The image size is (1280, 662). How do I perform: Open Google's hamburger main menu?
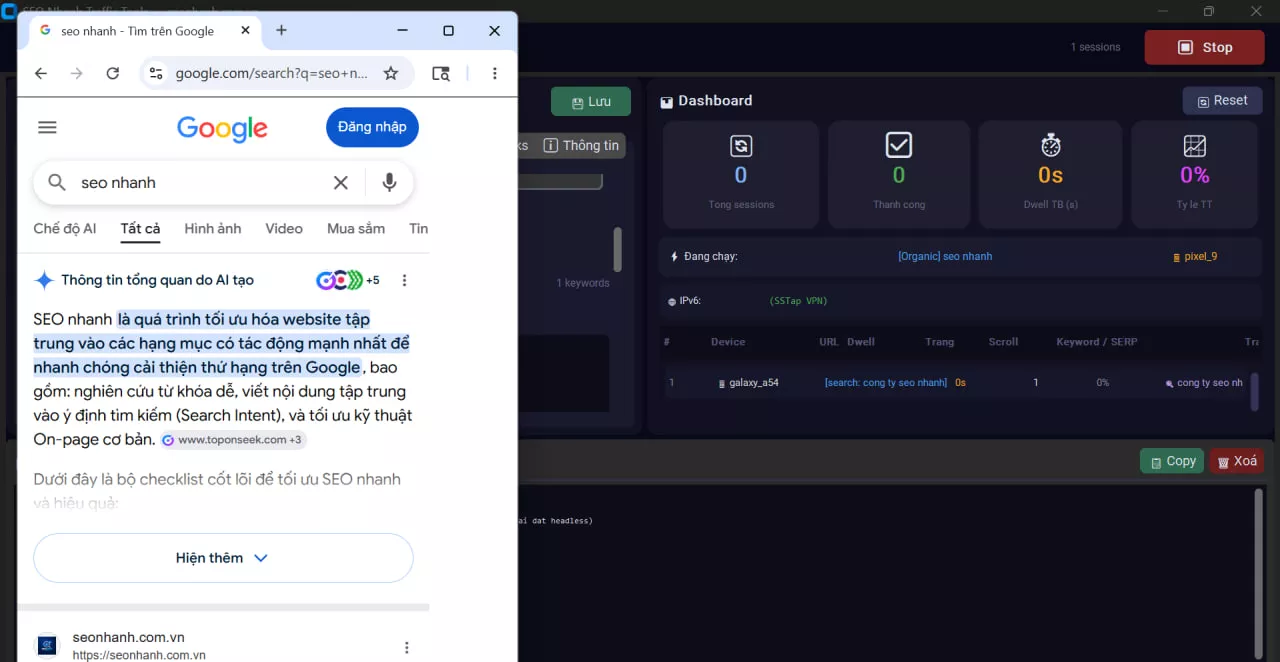click(47, 127)
